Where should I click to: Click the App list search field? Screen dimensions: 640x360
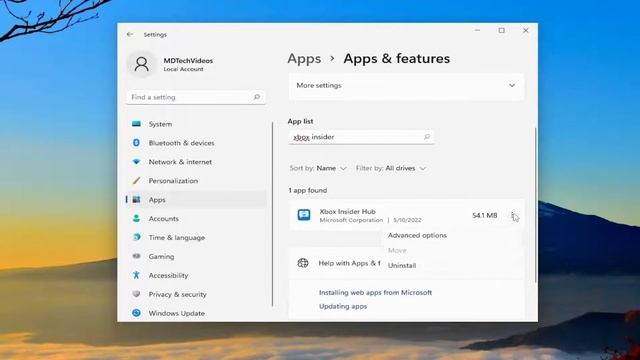[x=361, y=137]
